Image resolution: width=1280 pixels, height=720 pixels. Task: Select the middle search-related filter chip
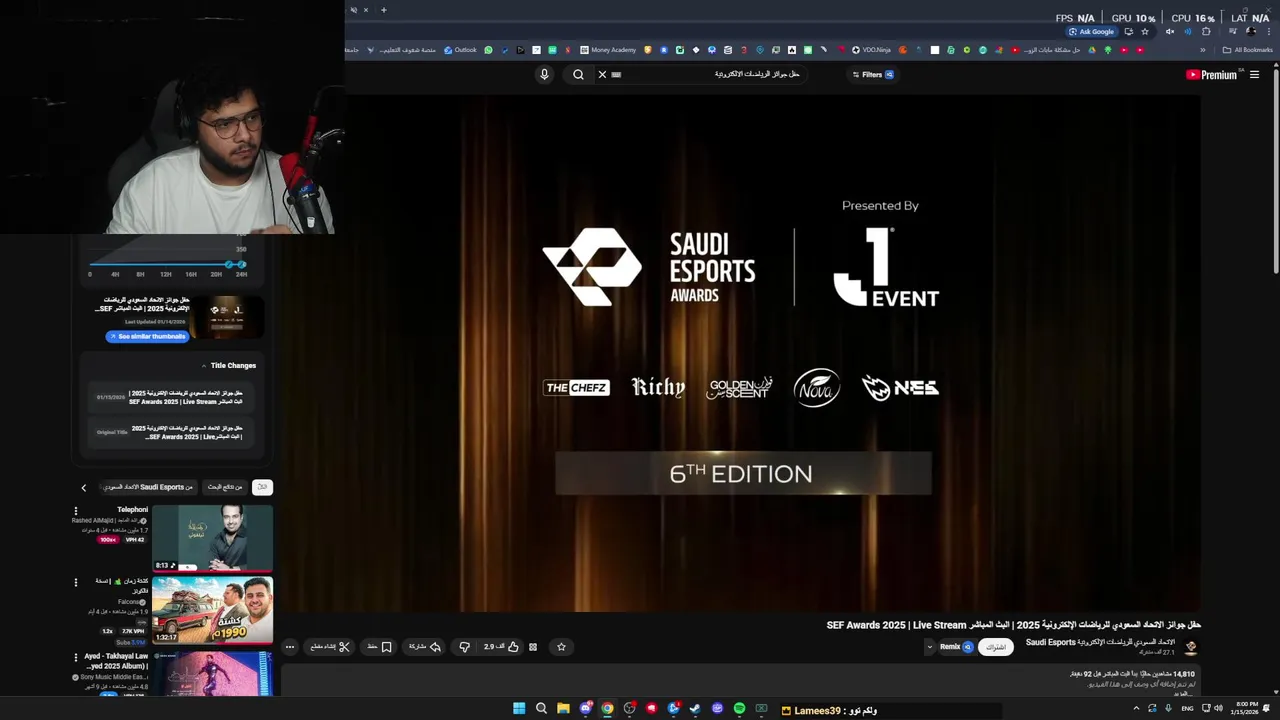coord(224,487)
